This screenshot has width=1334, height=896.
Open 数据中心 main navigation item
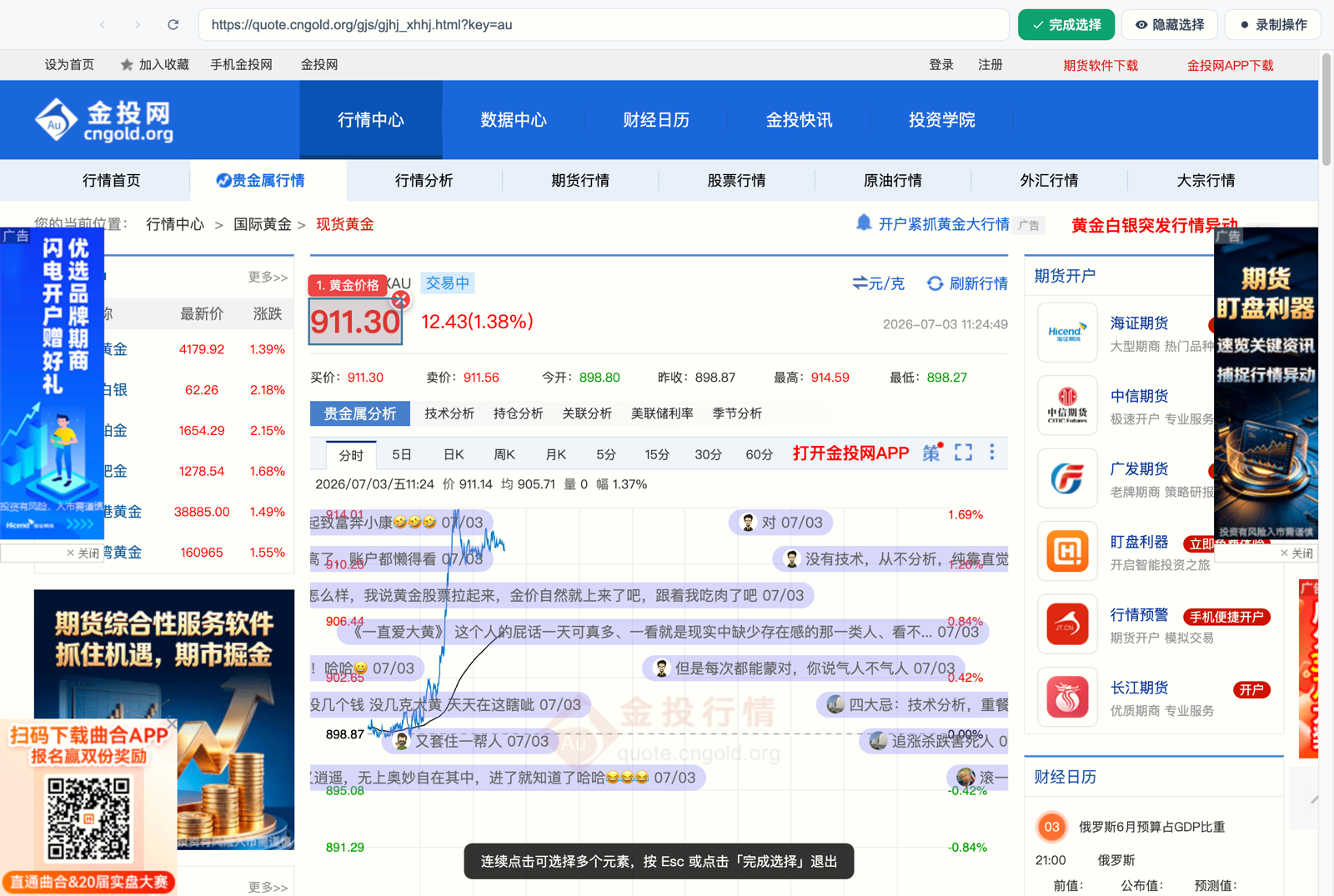point(514,120)
